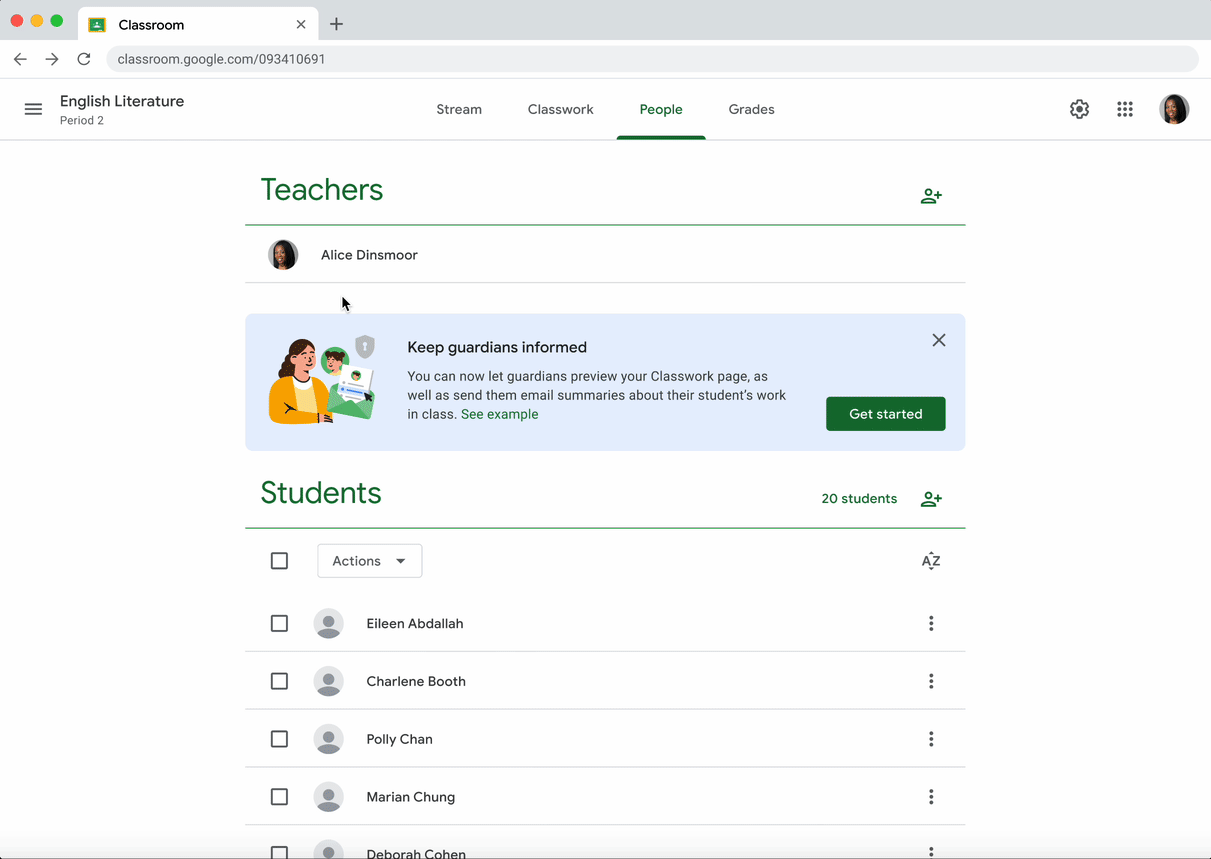Click the Get started button

[x=885, y=414]
